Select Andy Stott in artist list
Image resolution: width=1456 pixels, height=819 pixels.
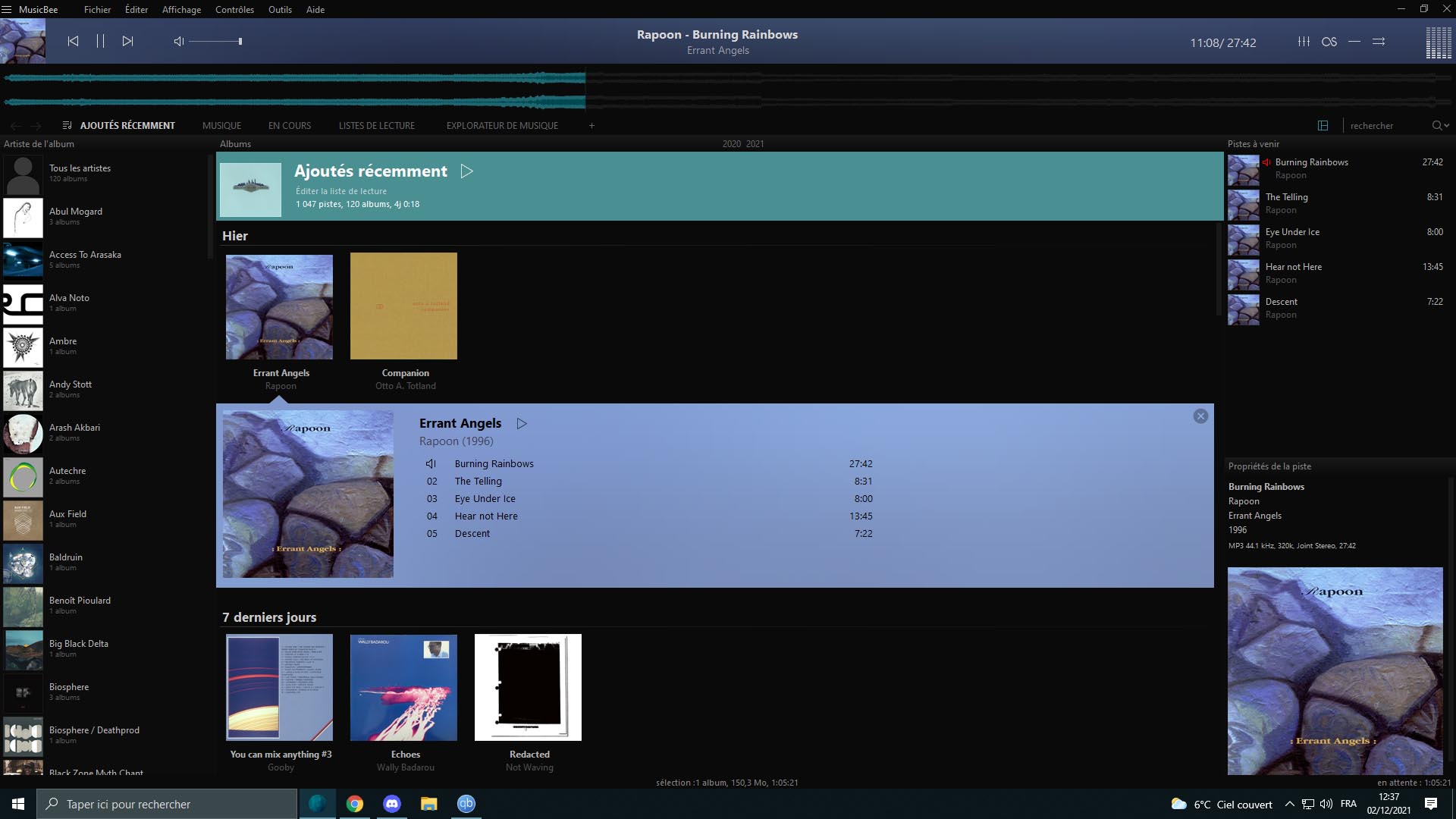click(104, 390)
